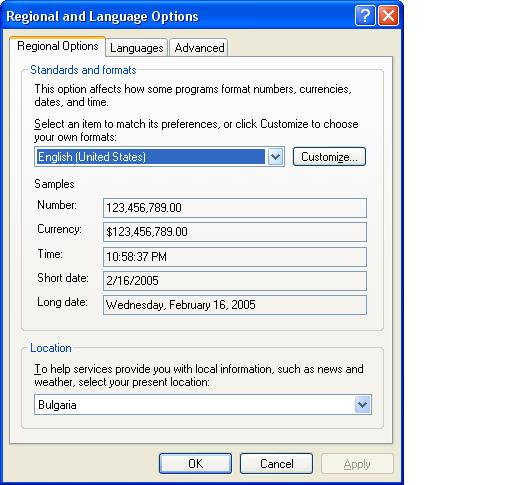Click the Long date sample field
The image size is (512, 485).
235,305
